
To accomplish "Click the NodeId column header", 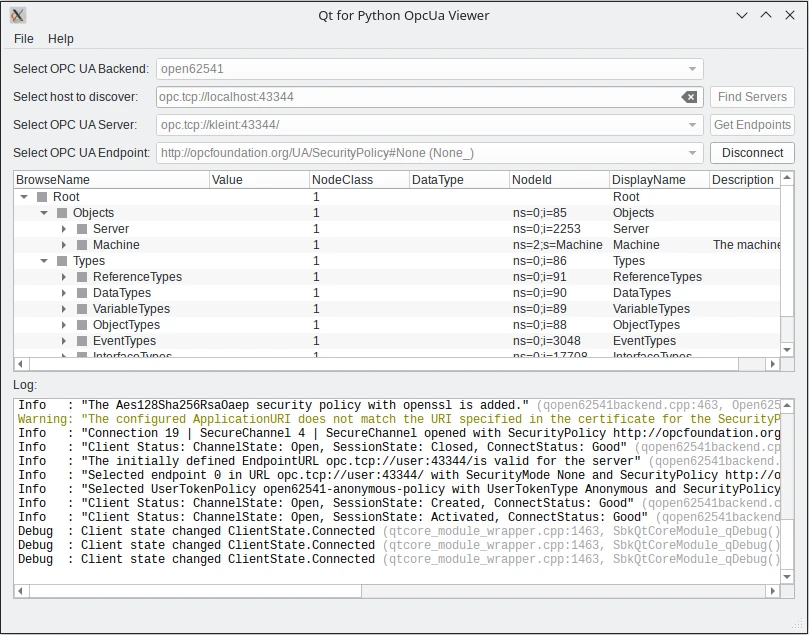I will [x=559, y=180].
